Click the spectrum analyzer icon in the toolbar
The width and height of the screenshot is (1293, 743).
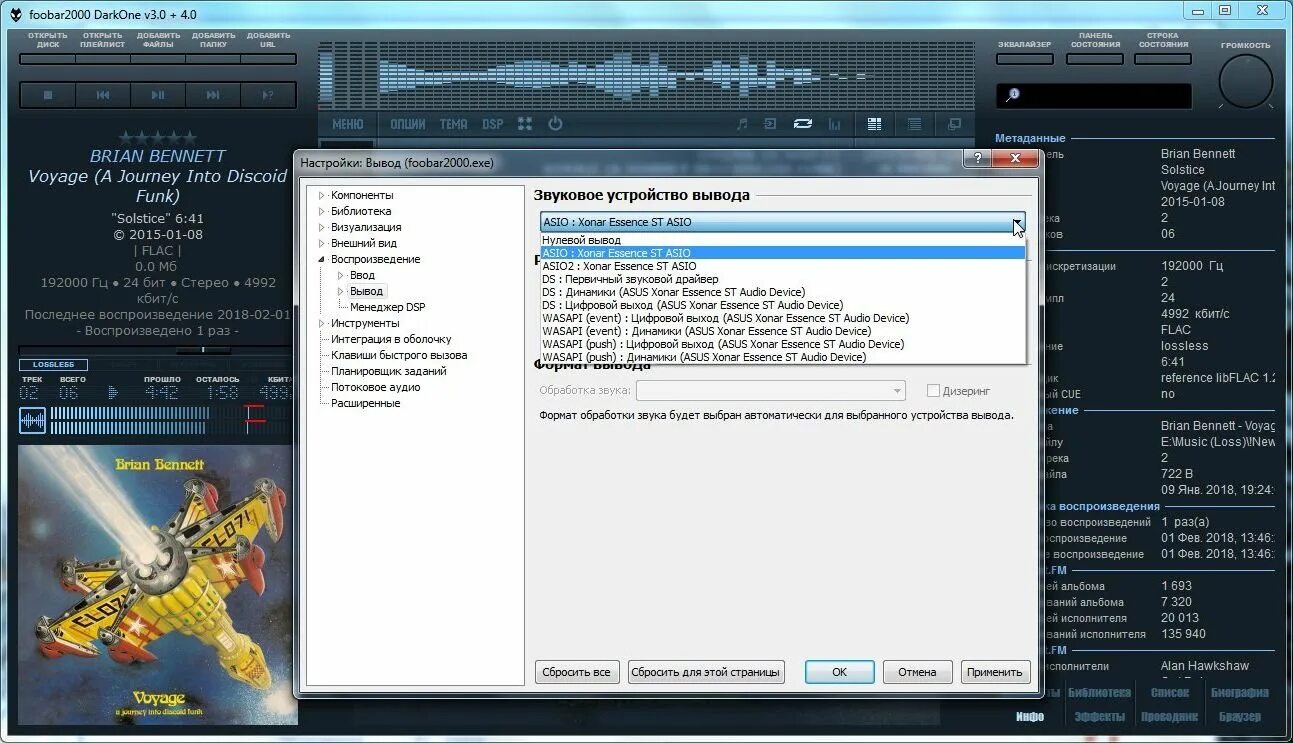(834, 123)
